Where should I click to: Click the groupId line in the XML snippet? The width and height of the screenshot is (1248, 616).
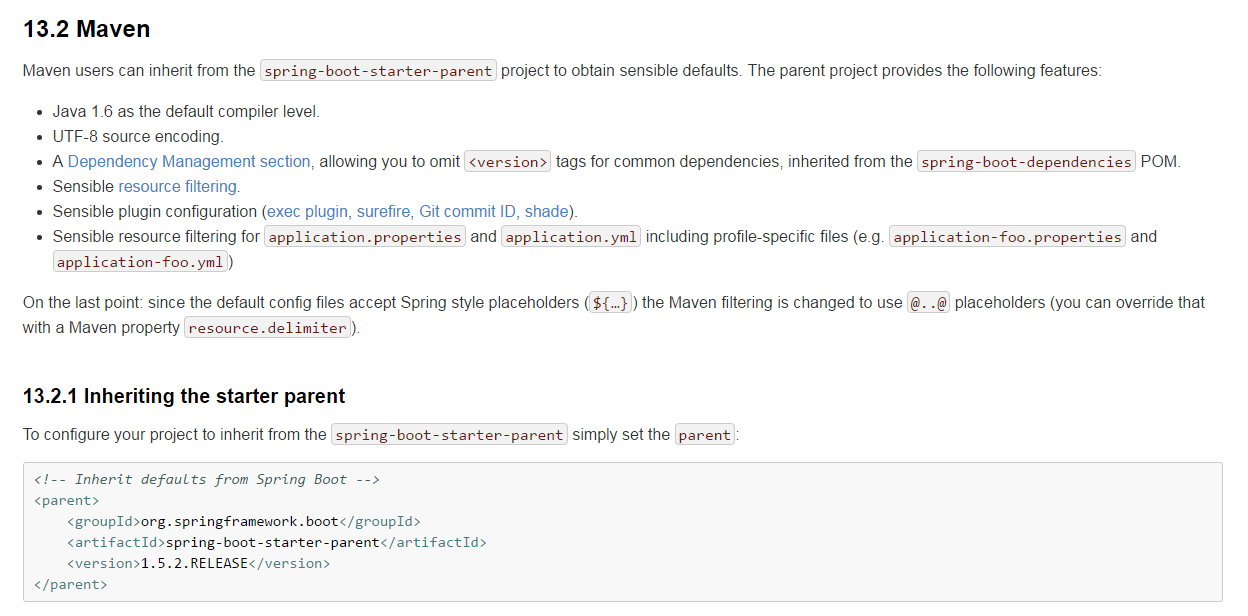click(x=244, y=521)
